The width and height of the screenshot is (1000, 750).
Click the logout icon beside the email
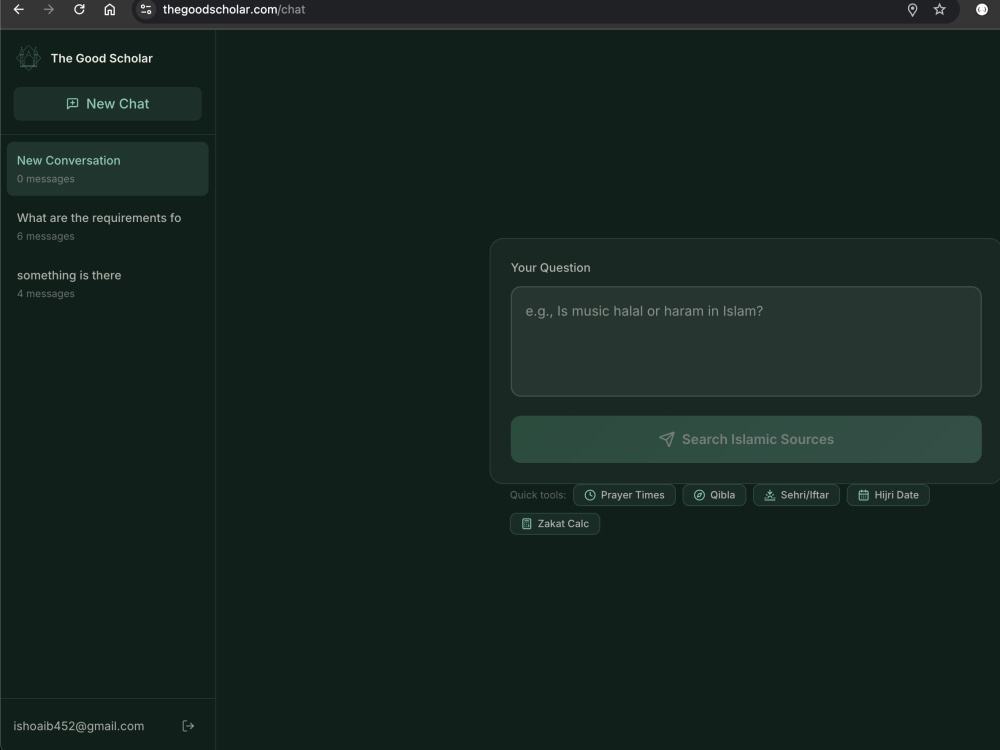[x=188, y=726]
